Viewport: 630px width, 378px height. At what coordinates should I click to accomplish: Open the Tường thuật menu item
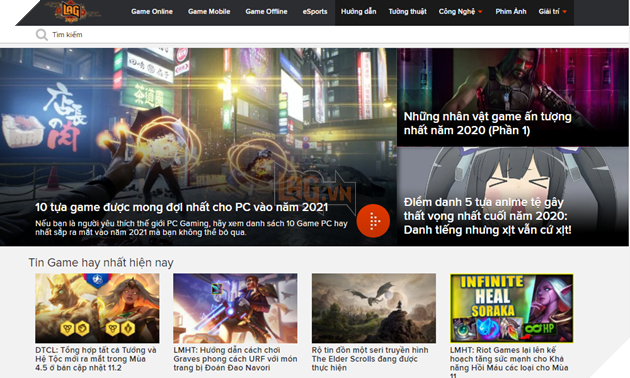click(407, 12)
